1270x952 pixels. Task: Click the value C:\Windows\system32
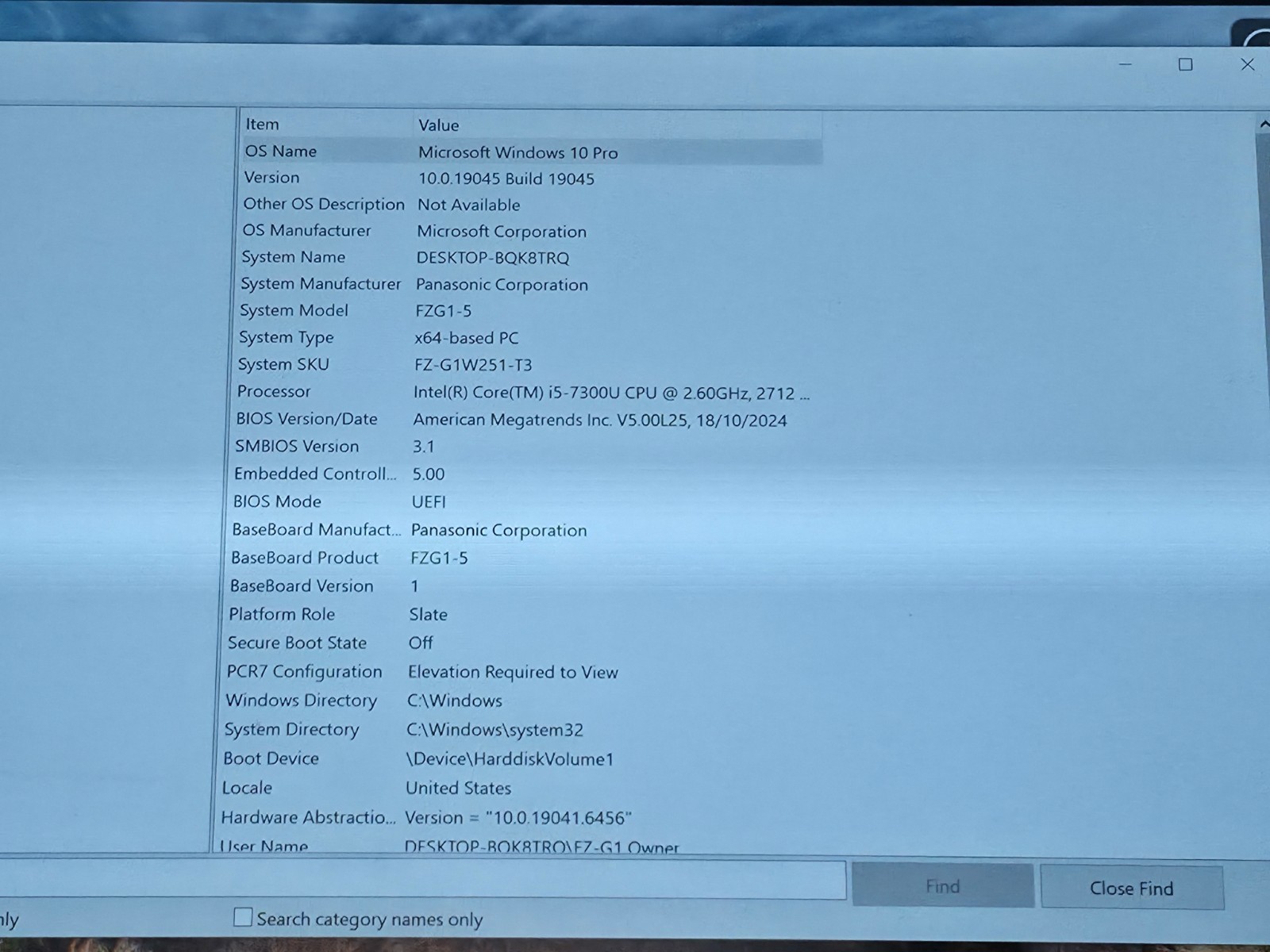(495, 730)
